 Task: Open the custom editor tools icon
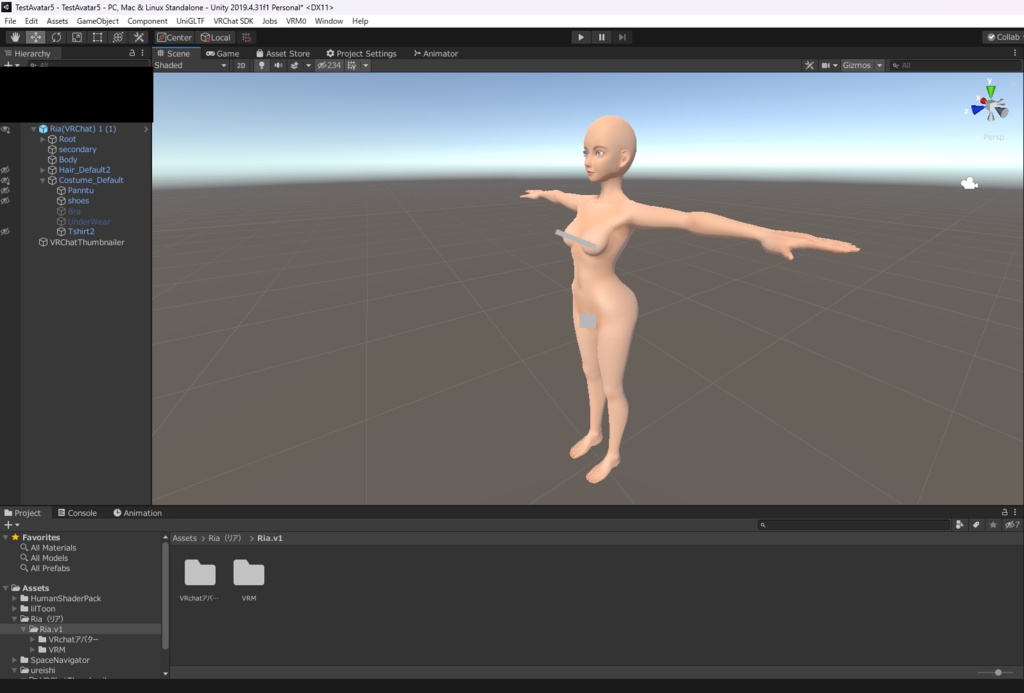click(x=138, y=37)
